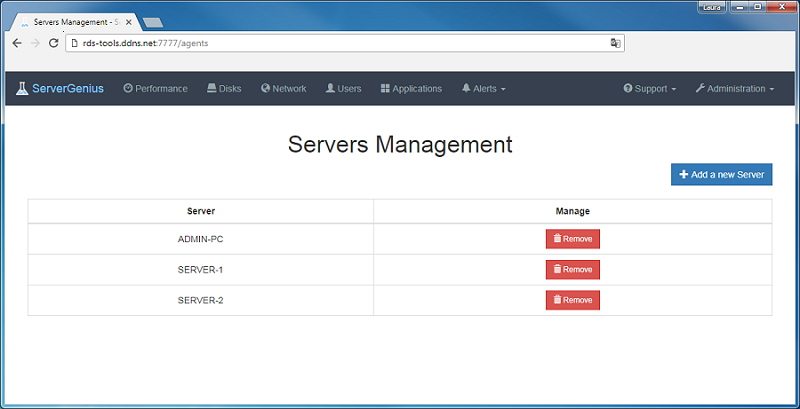Click the browser forward arrow
800x409 pixels.
(x=36, y=43)
